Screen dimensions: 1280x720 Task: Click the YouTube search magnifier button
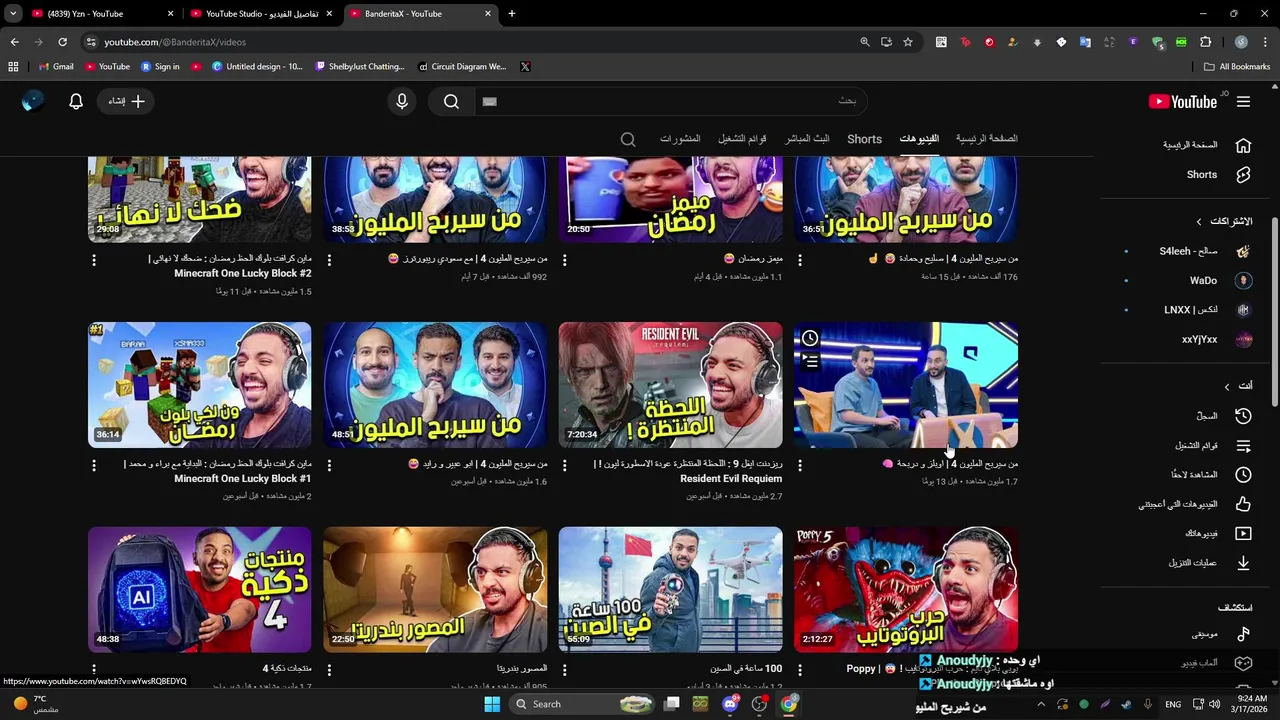click(451, 101)
